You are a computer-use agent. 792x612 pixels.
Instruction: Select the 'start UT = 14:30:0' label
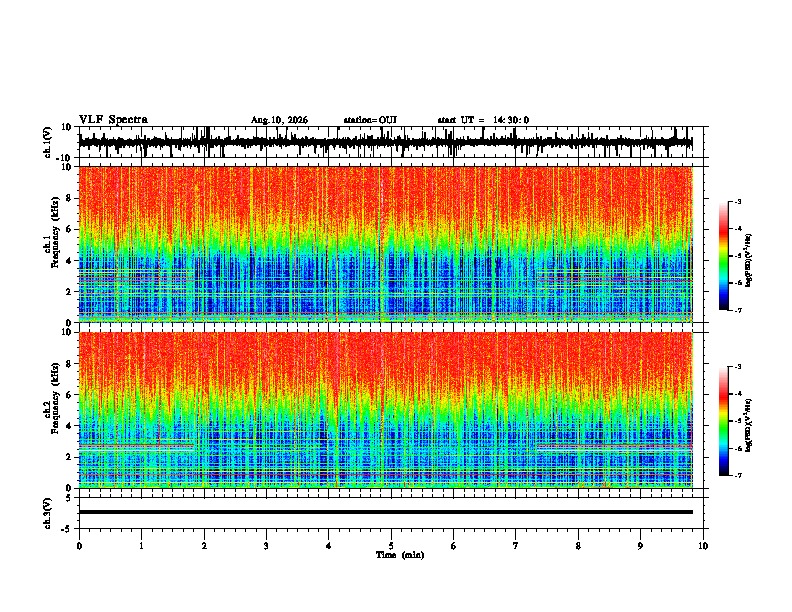[x=483, y=120]
